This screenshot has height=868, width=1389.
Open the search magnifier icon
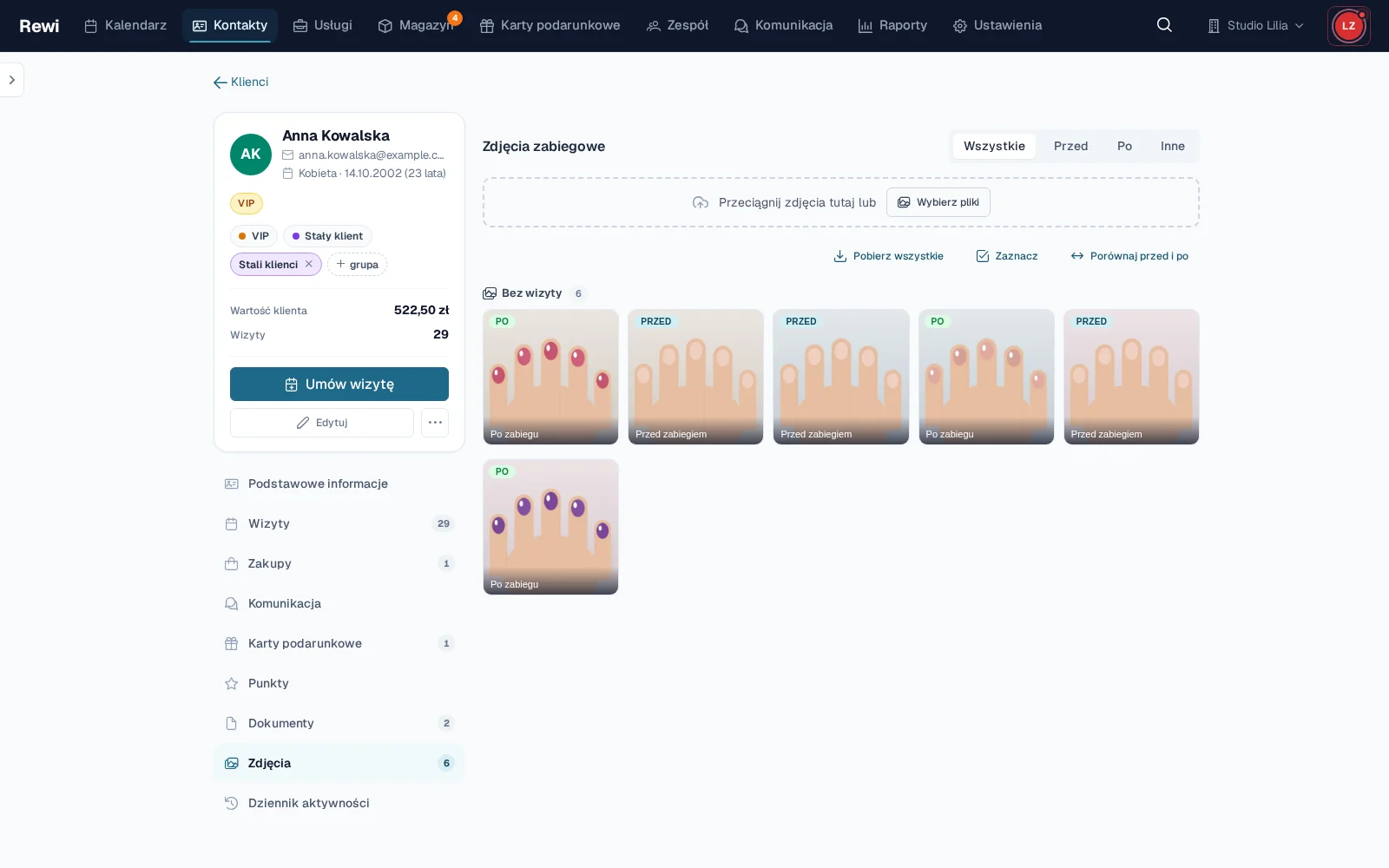tap(1164, 25)
